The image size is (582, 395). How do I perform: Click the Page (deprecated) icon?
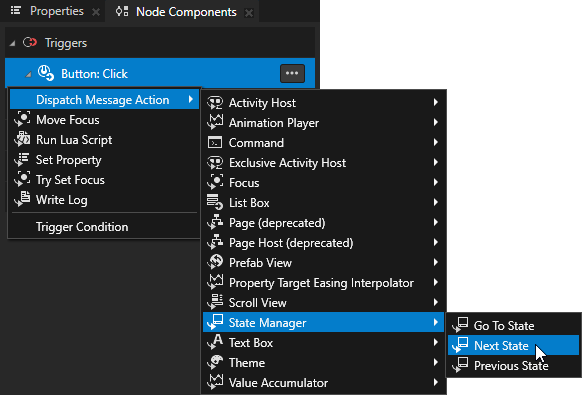(215, 223)
